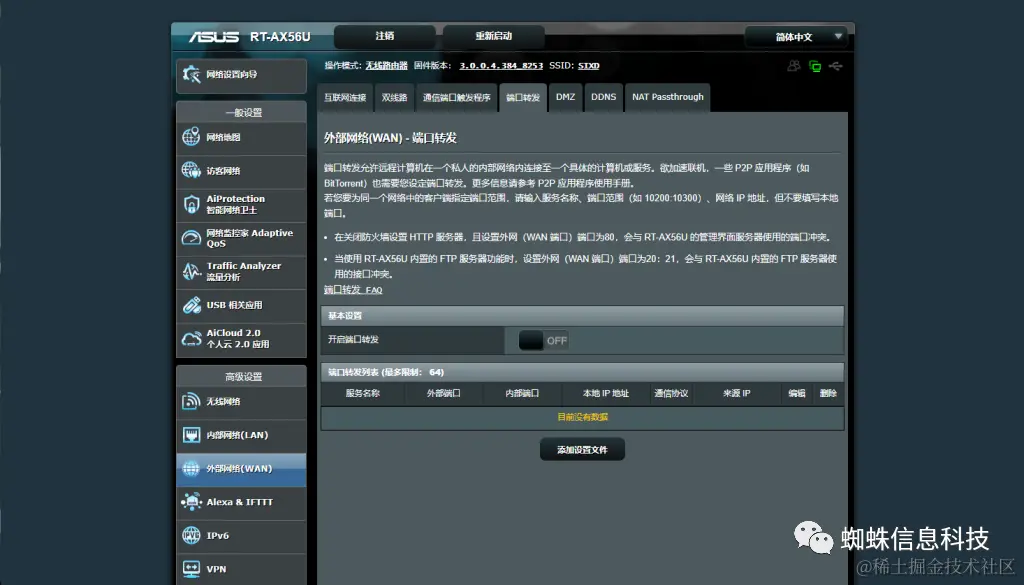Screen dimensions: 1024x585
Task: Open the 网络地图 (Network Map) section
Action: point(240,137)
